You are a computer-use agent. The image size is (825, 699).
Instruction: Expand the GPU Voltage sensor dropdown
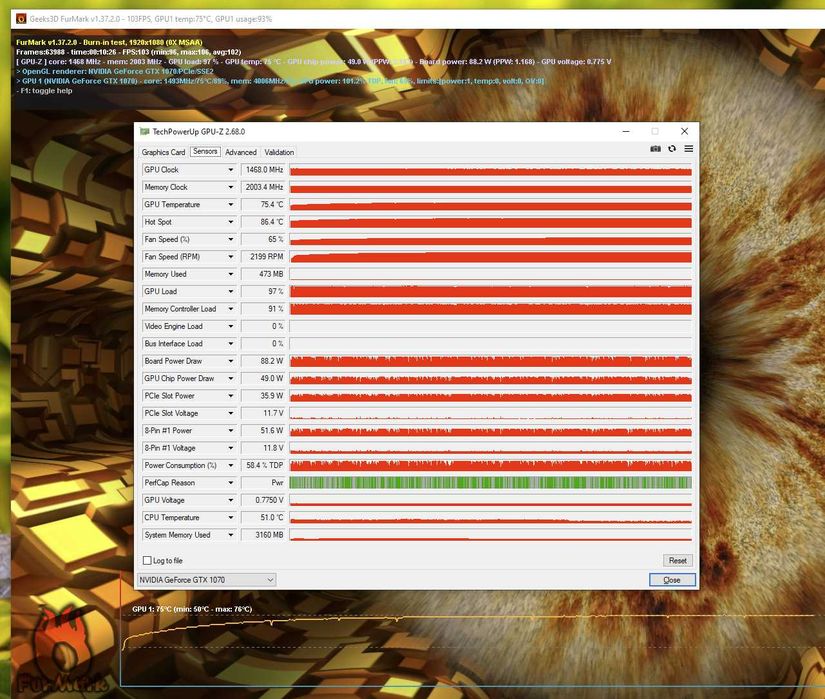coord(230,500)
